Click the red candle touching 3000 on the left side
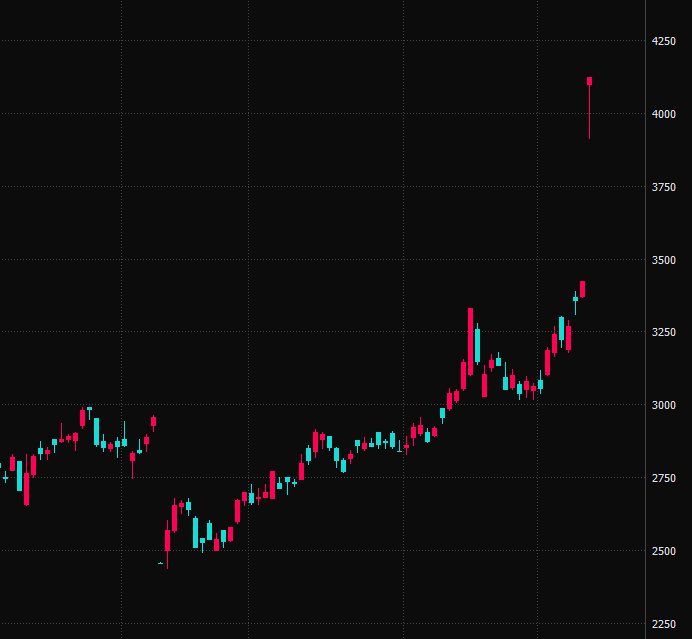The image size is (692, 639). point(83,418)
